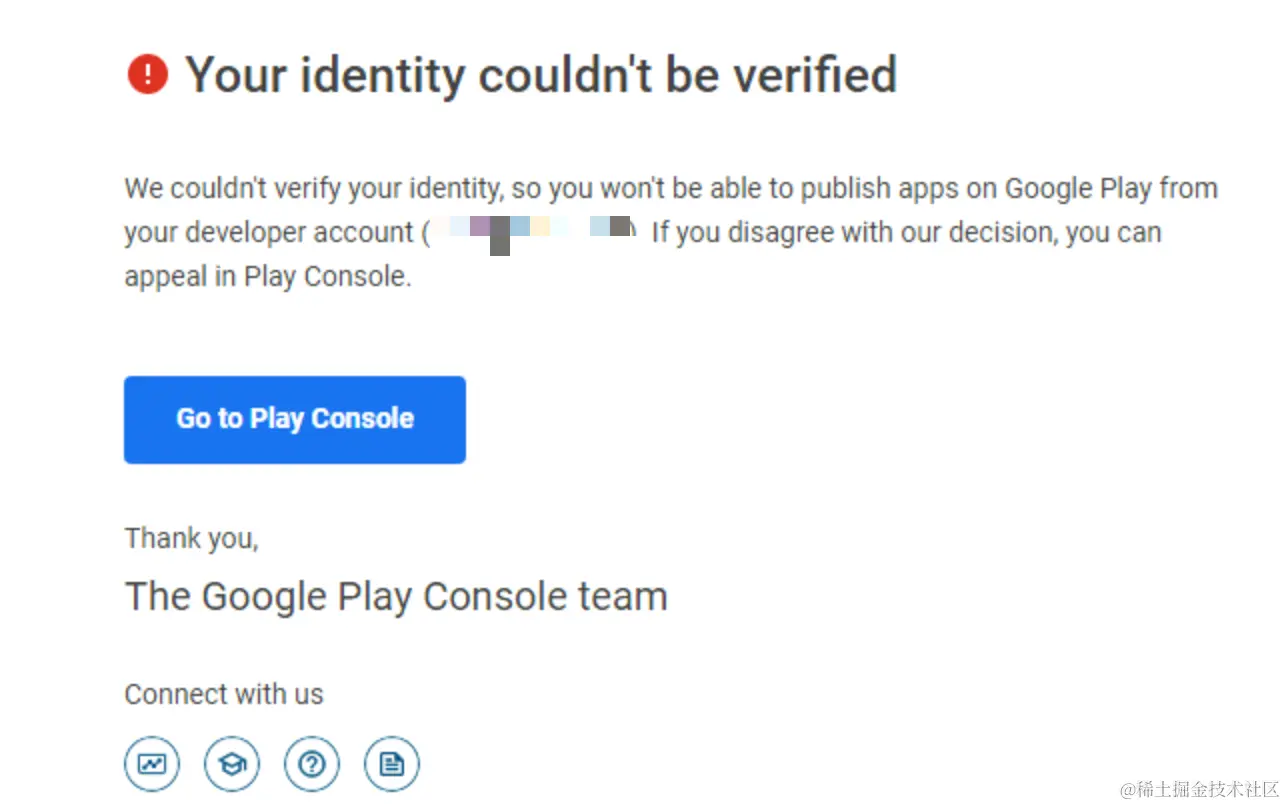Screen dimensions: 1286x806
Task: Click the "your developer account" text
Action: point(268,233)
